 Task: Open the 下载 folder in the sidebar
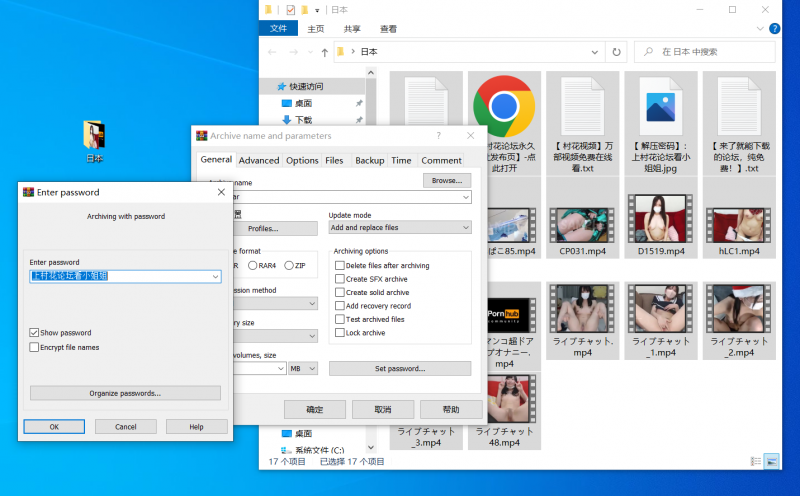[x=303, y=120]
